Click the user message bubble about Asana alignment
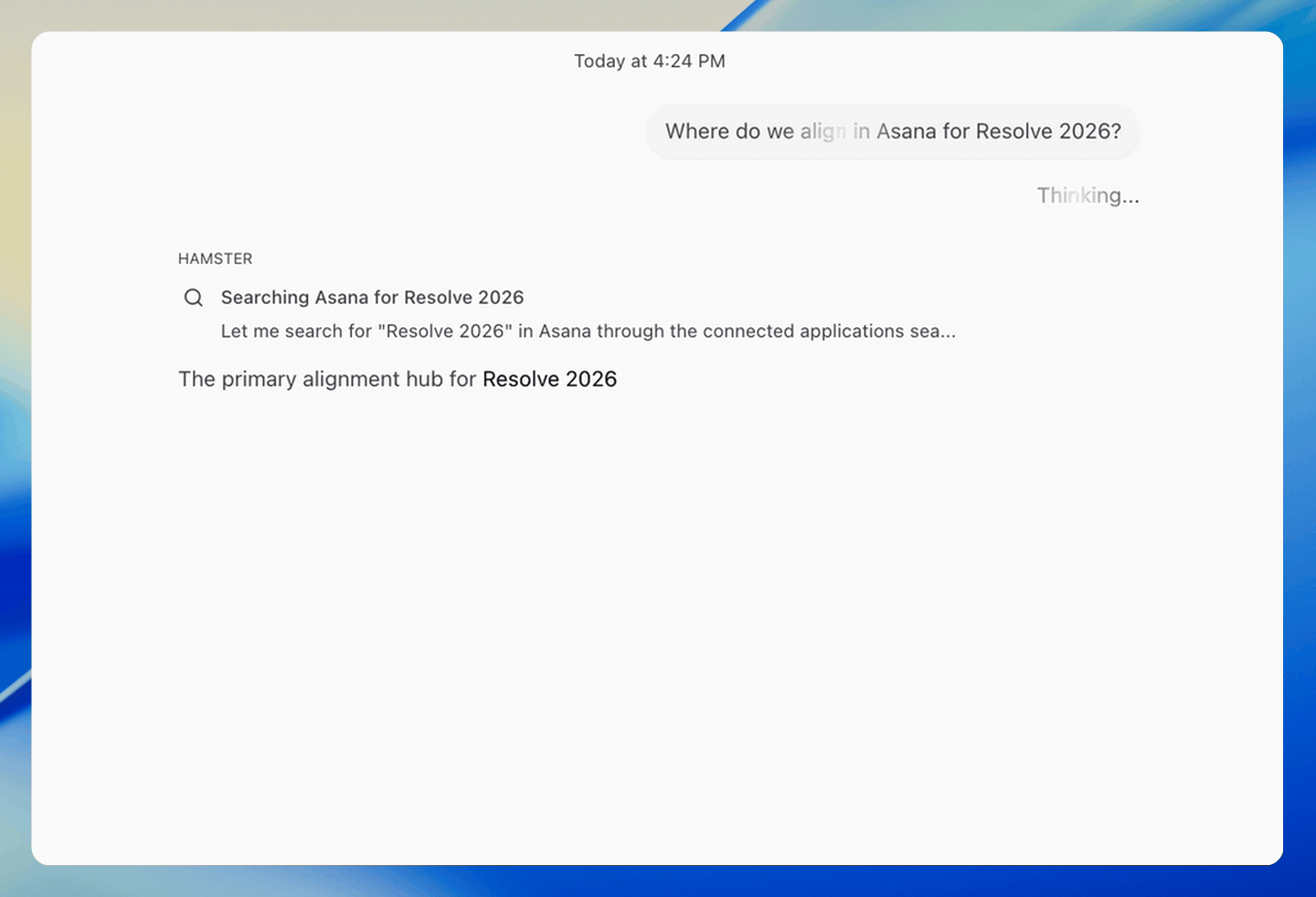 (x=893, y=132)
